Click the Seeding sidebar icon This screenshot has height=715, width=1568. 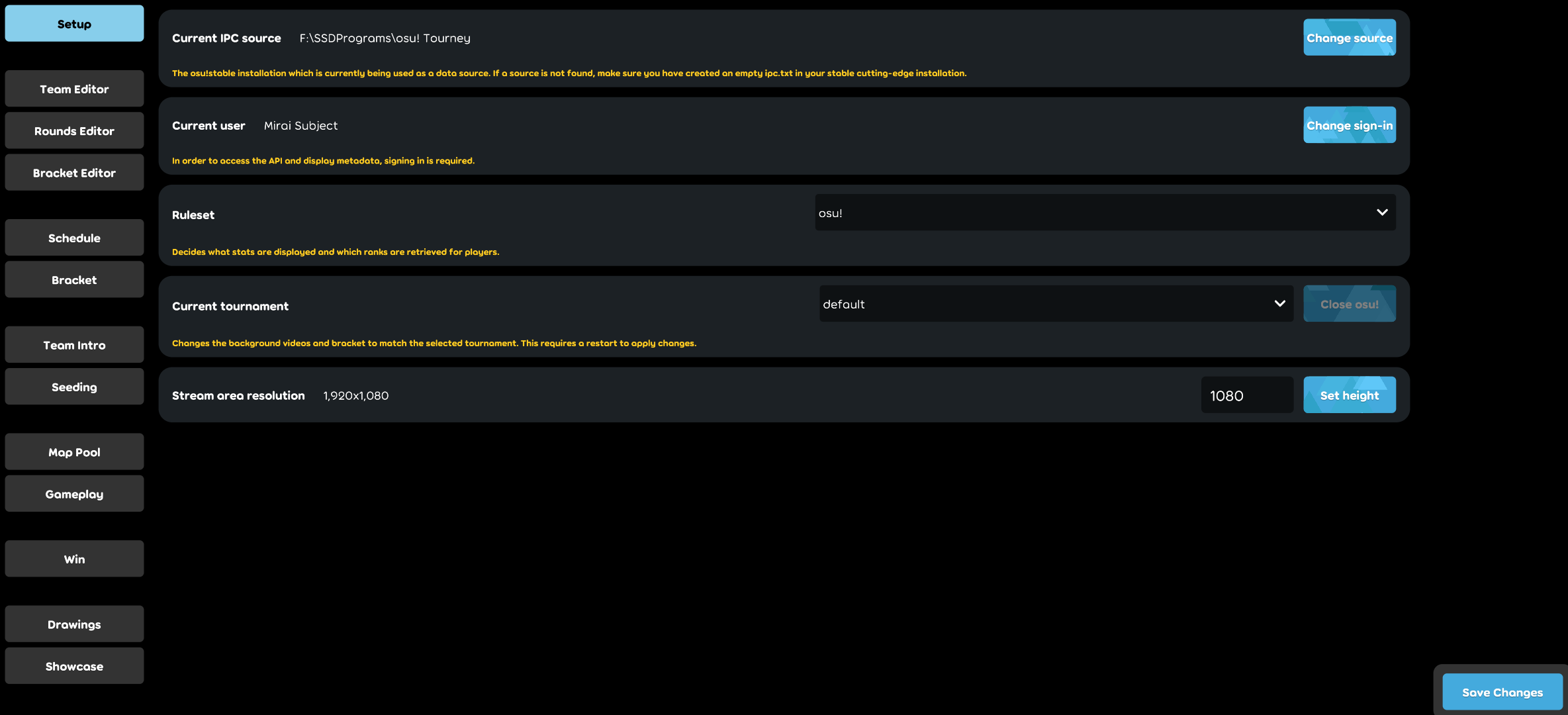point(74,386)
